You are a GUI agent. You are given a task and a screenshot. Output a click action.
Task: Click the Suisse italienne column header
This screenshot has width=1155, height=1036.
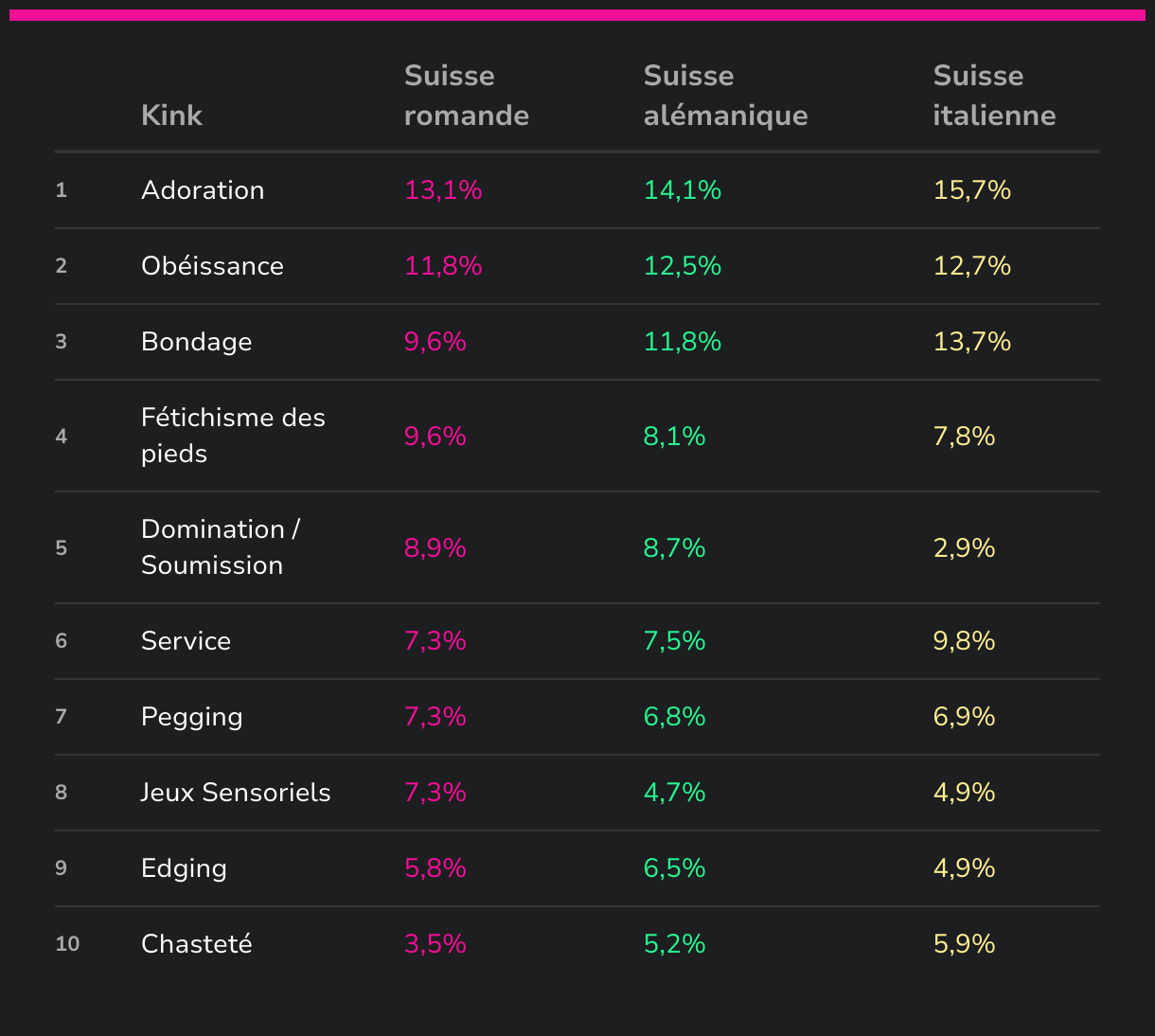(994, 96)
